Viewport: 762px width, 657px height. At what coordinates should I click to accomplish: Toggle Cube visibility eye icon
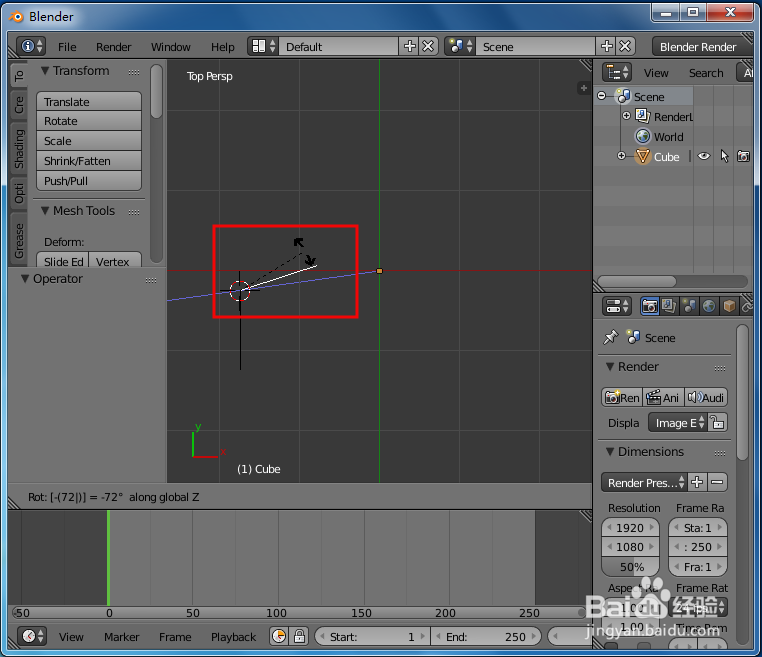click(x=704, y=156)
